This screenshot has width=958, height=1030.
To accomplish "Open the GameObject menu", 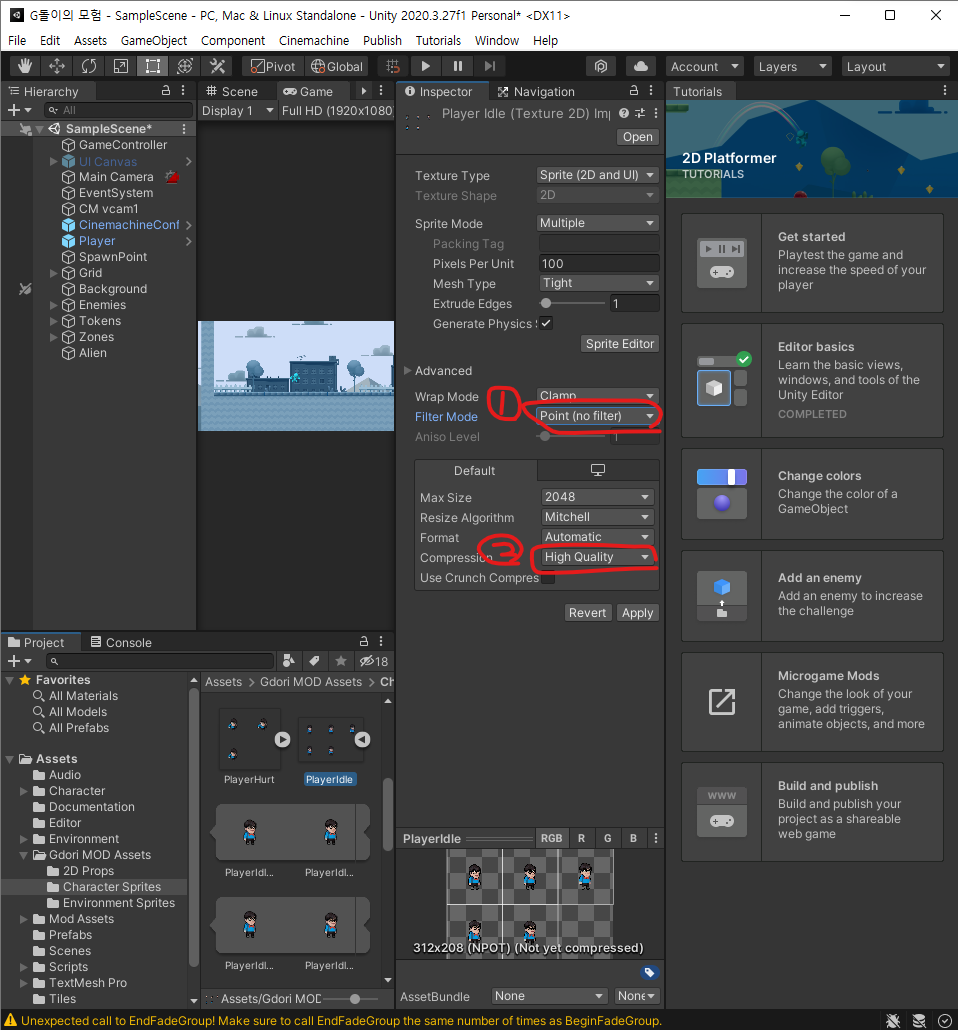I will 154,40.
